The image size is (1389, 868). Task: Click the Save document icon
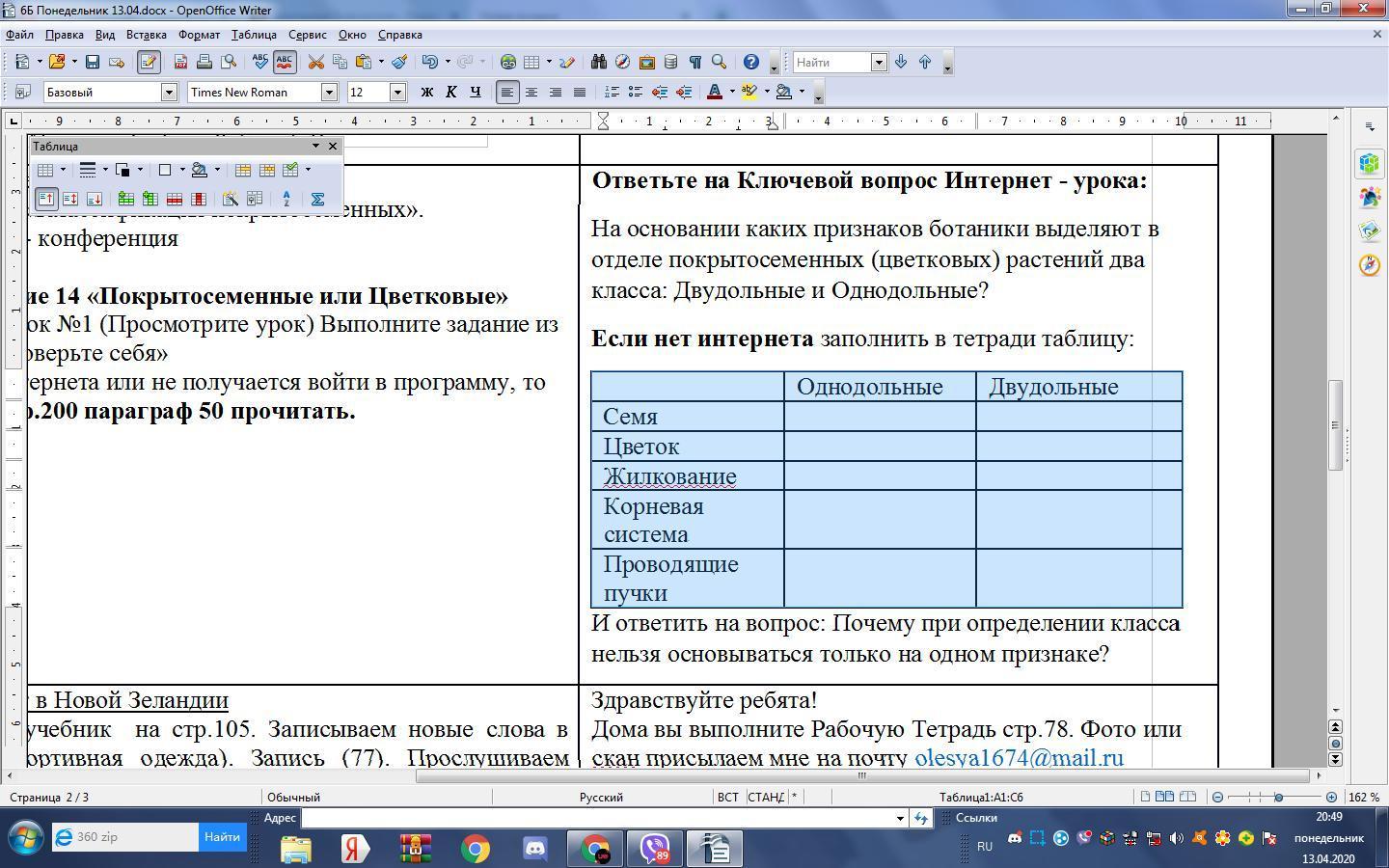point(93,62)
